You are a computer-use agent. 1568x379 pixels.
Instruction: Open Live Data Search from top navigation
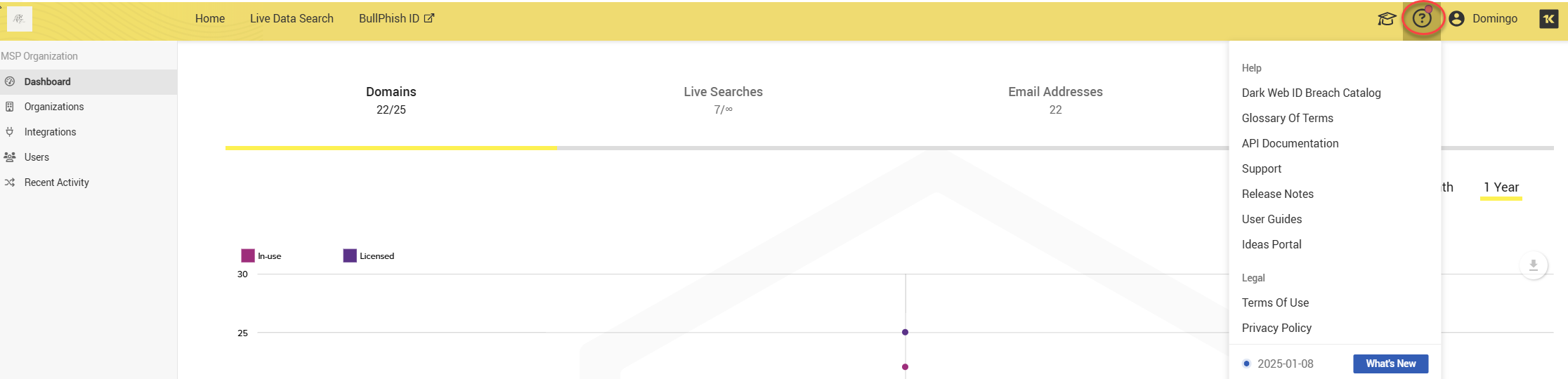[x=292, y=19]
